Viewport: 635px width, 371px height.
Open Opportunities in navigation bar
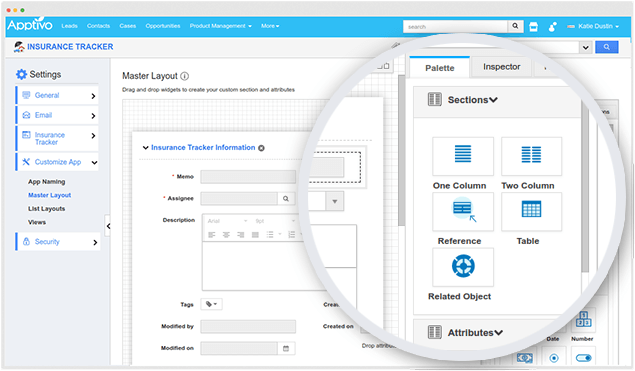tap(163, 26)
